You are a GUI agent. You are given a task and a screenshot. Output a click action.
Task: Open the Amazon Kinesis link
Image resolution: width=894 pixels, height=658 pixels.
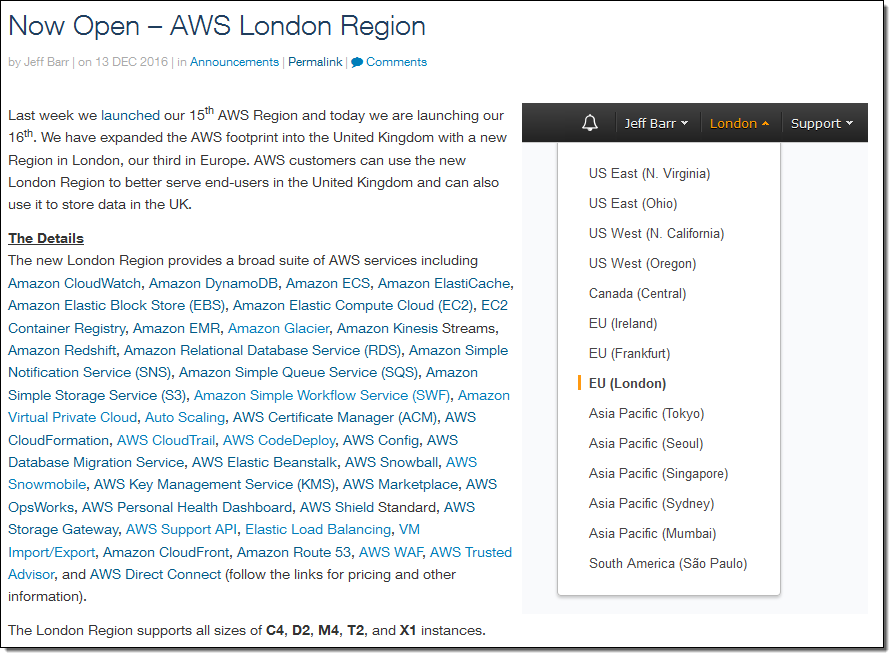pos(387,328)
